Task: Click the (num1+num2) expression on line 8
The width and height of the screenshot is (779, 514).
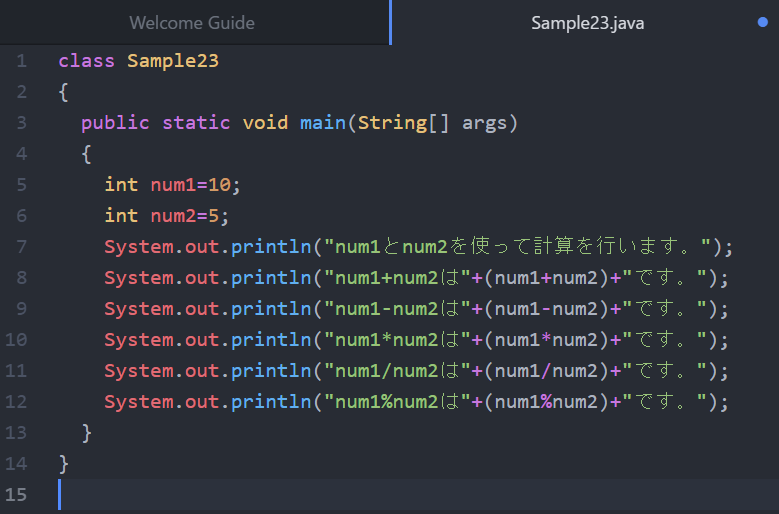Action: (x=546, y=278)
